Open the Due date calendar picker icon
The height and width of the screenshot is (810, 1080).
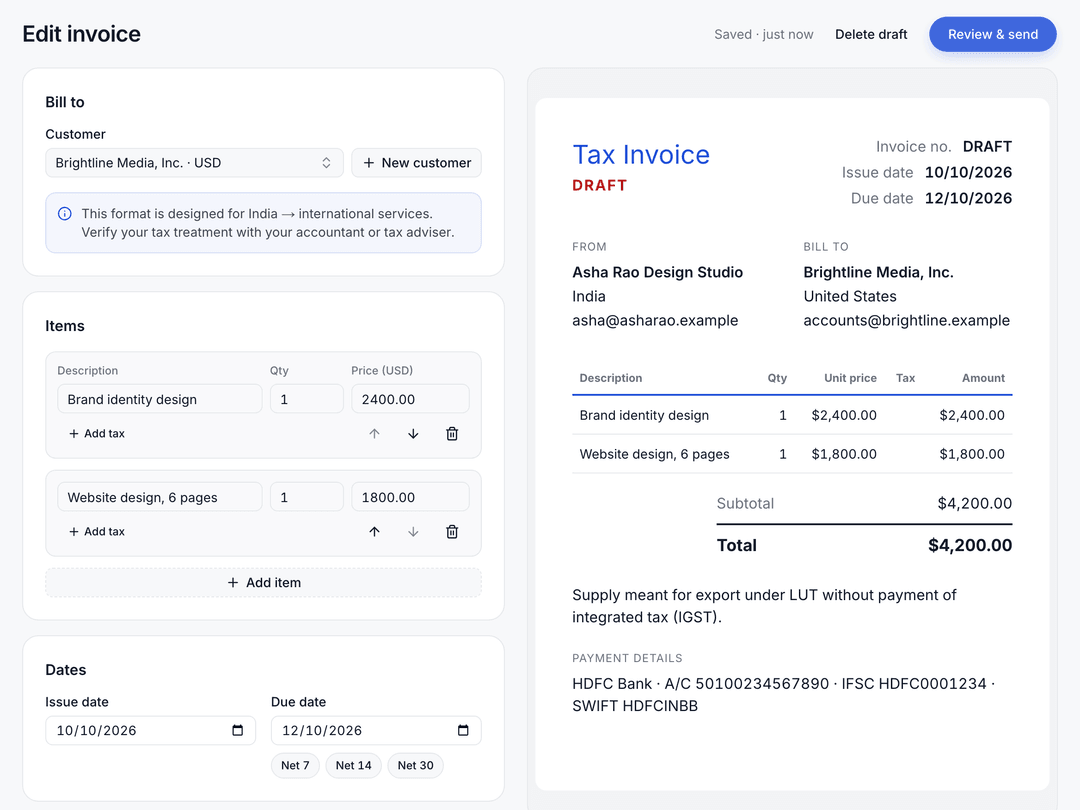463,730
